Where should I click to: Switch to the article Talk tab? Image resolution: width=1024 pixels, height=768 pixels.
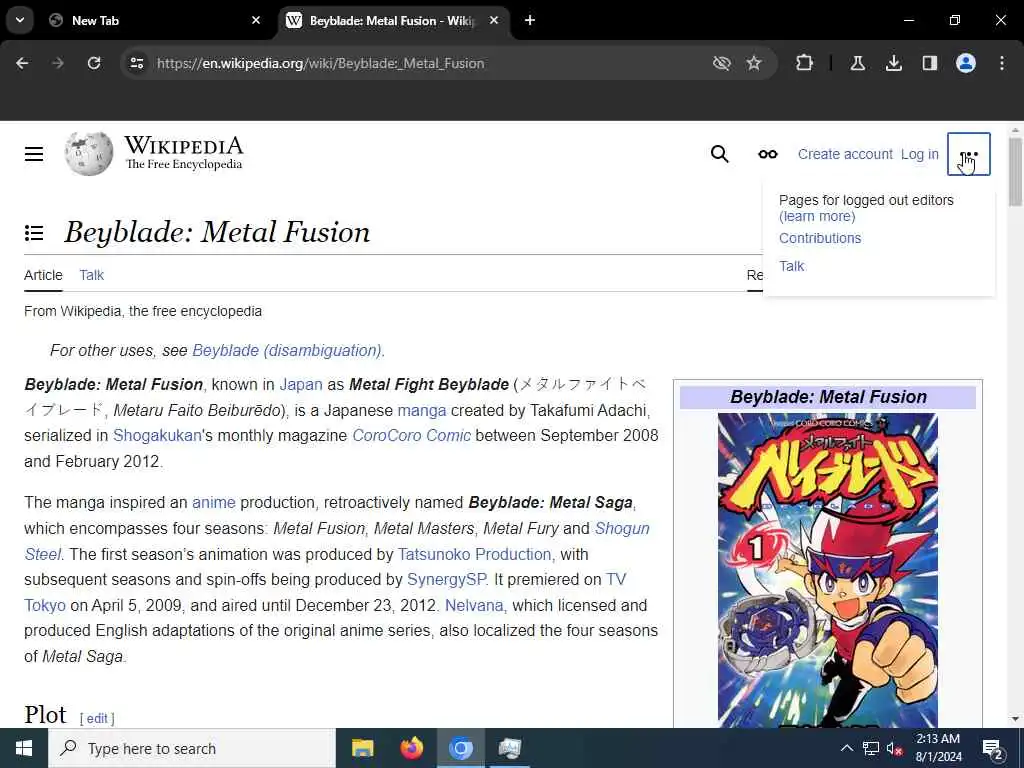tap(91, 276)
